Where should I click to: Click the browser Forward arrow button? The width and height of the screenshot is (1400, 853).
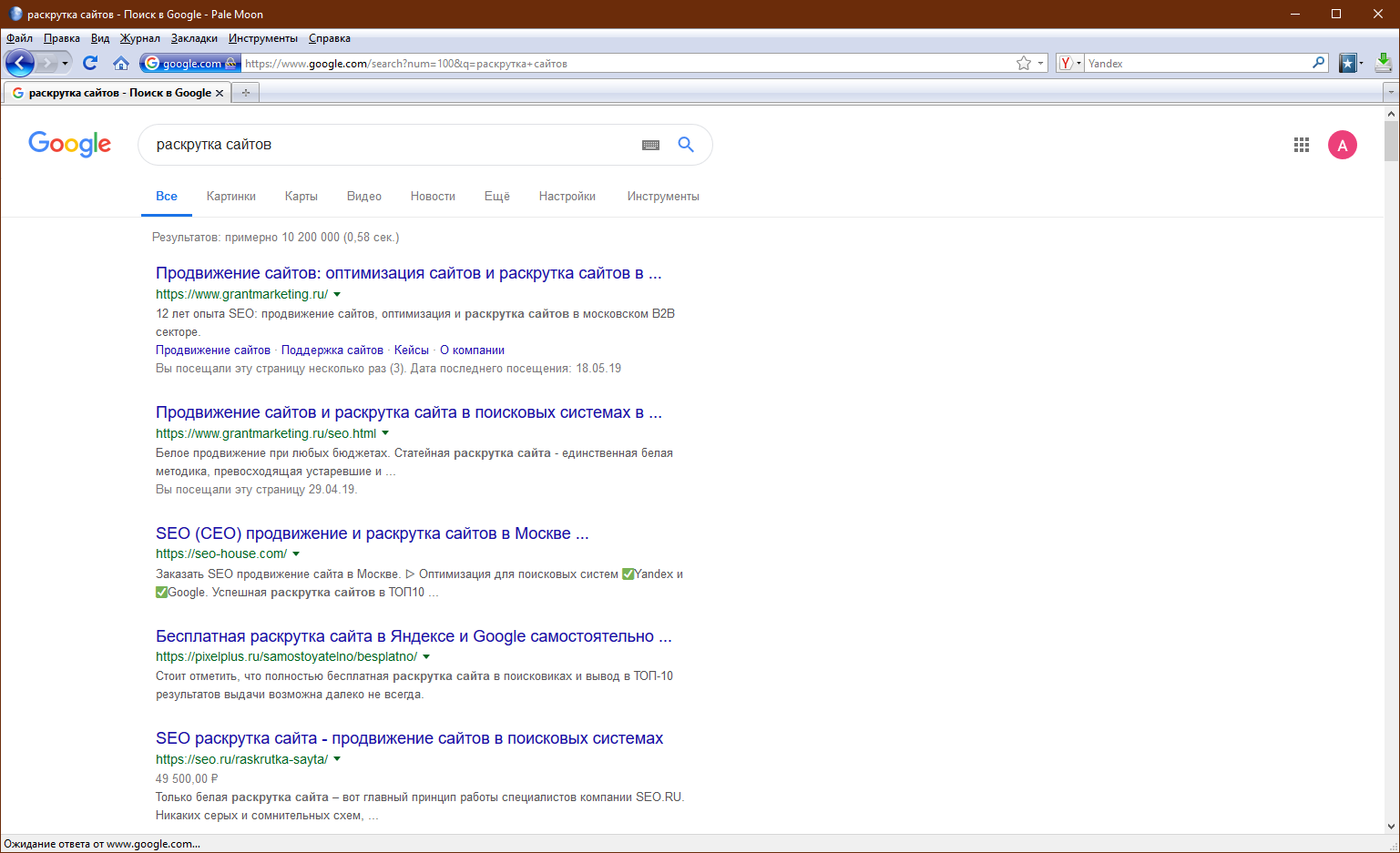click(x=47, y=63)
